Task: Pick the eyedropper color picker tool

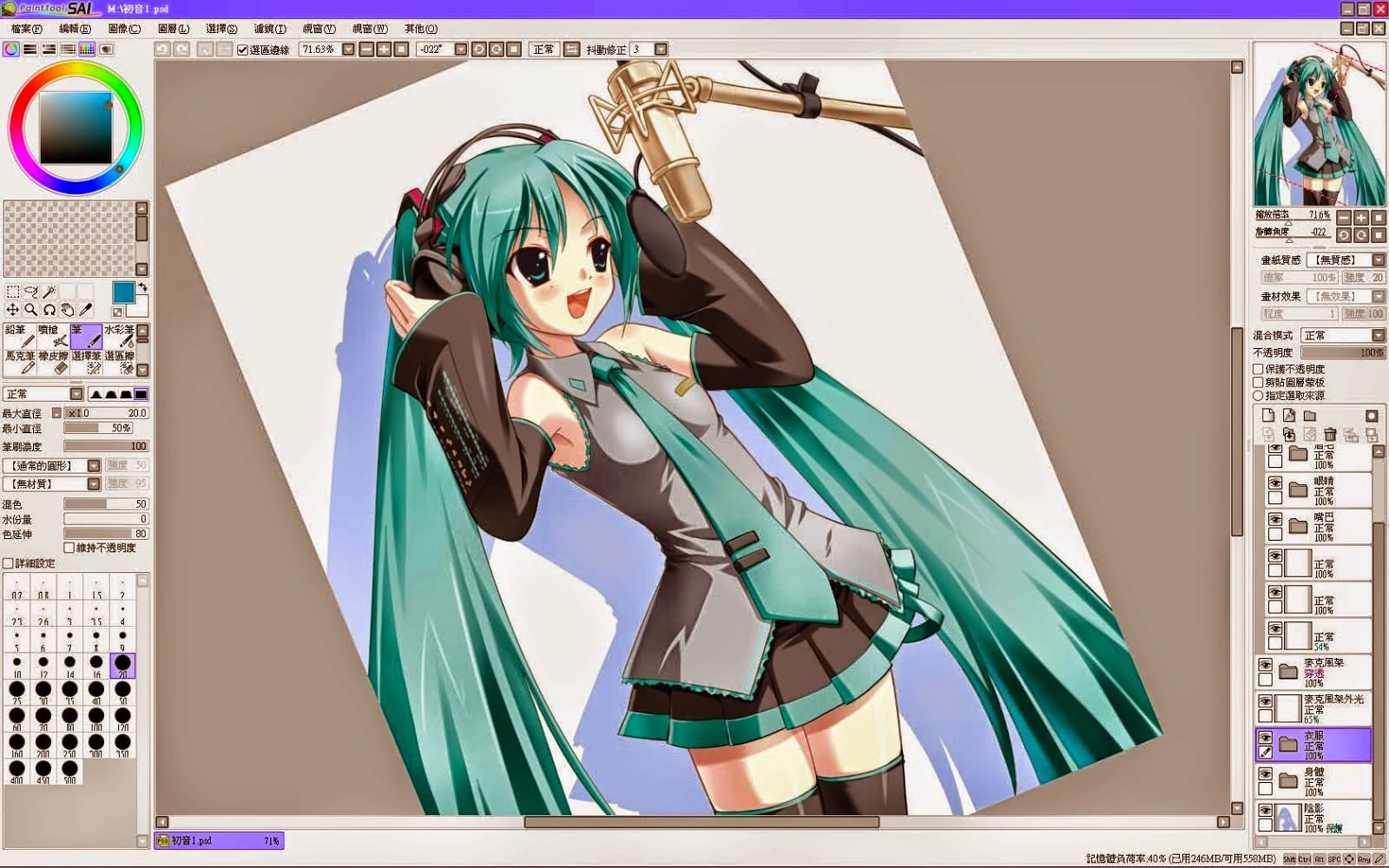Action: pyautogui.click(x=86, y=310)
